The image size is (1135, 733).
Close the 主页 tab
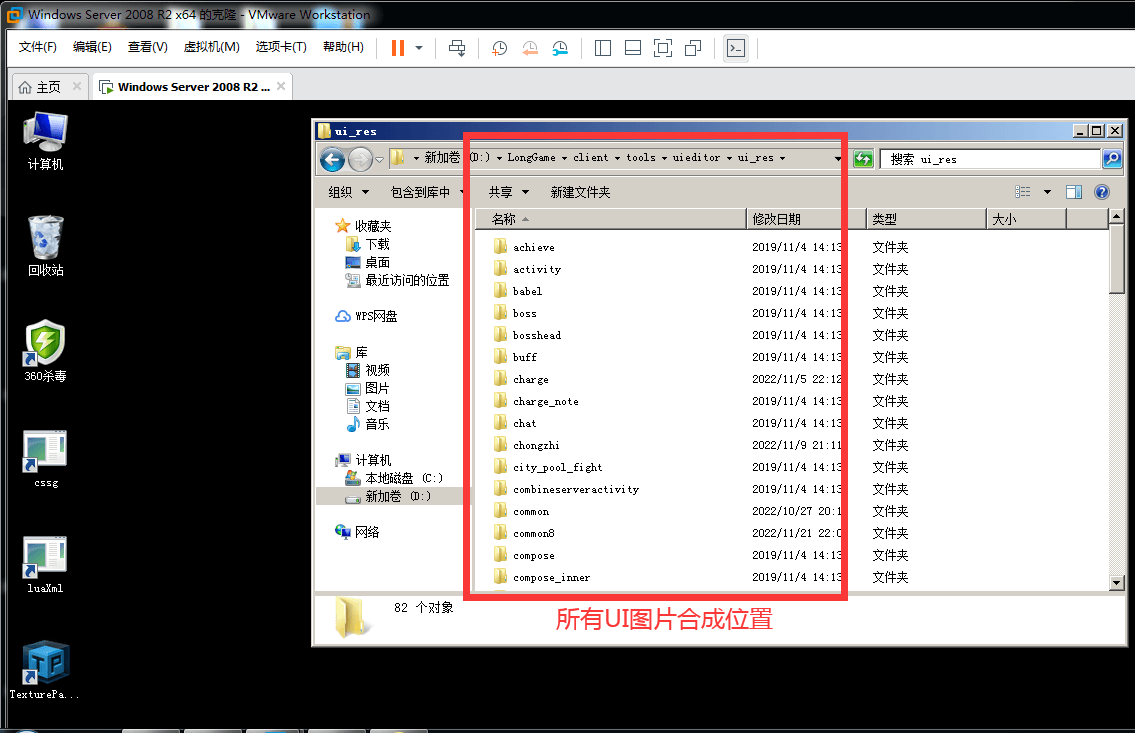coord(77,86)
